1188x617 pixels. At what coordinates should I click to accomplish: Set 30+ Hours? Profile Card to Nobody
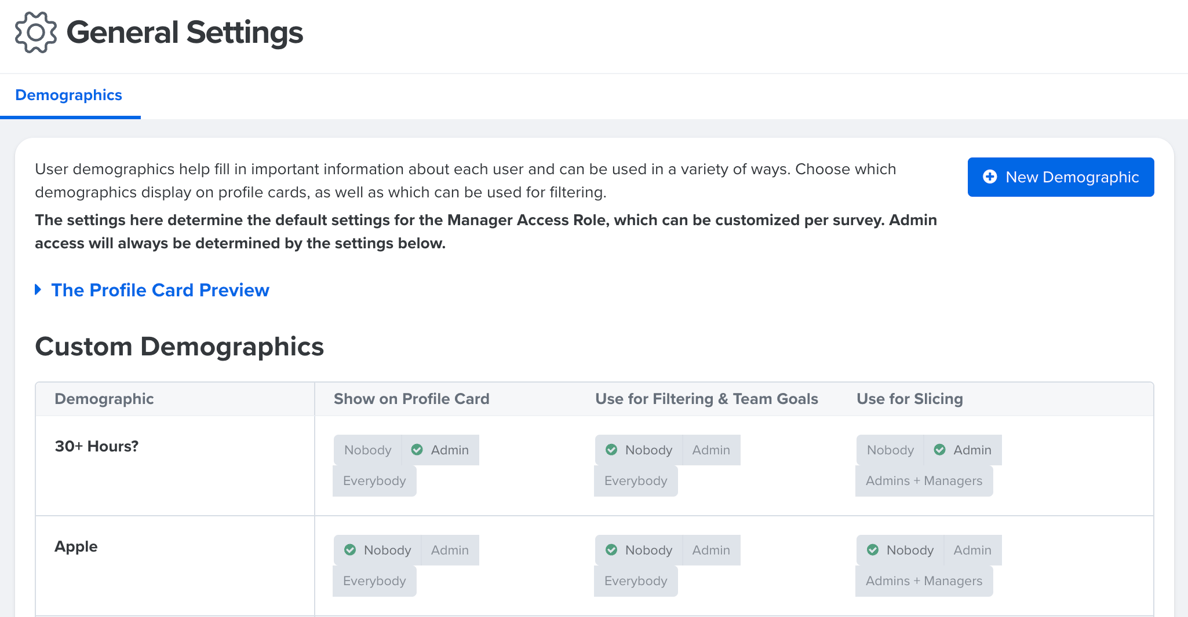click(367, 449)
